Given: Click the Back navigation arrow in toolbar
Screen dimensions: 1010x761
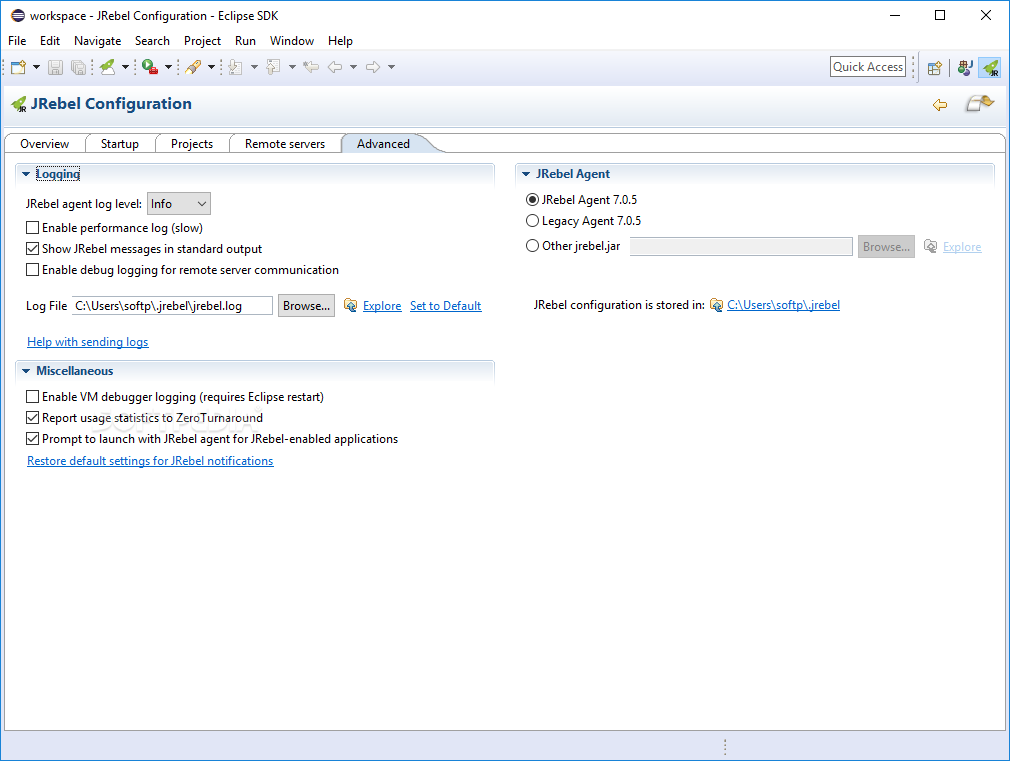Looking at the screenshot, I should coord(335,67).
